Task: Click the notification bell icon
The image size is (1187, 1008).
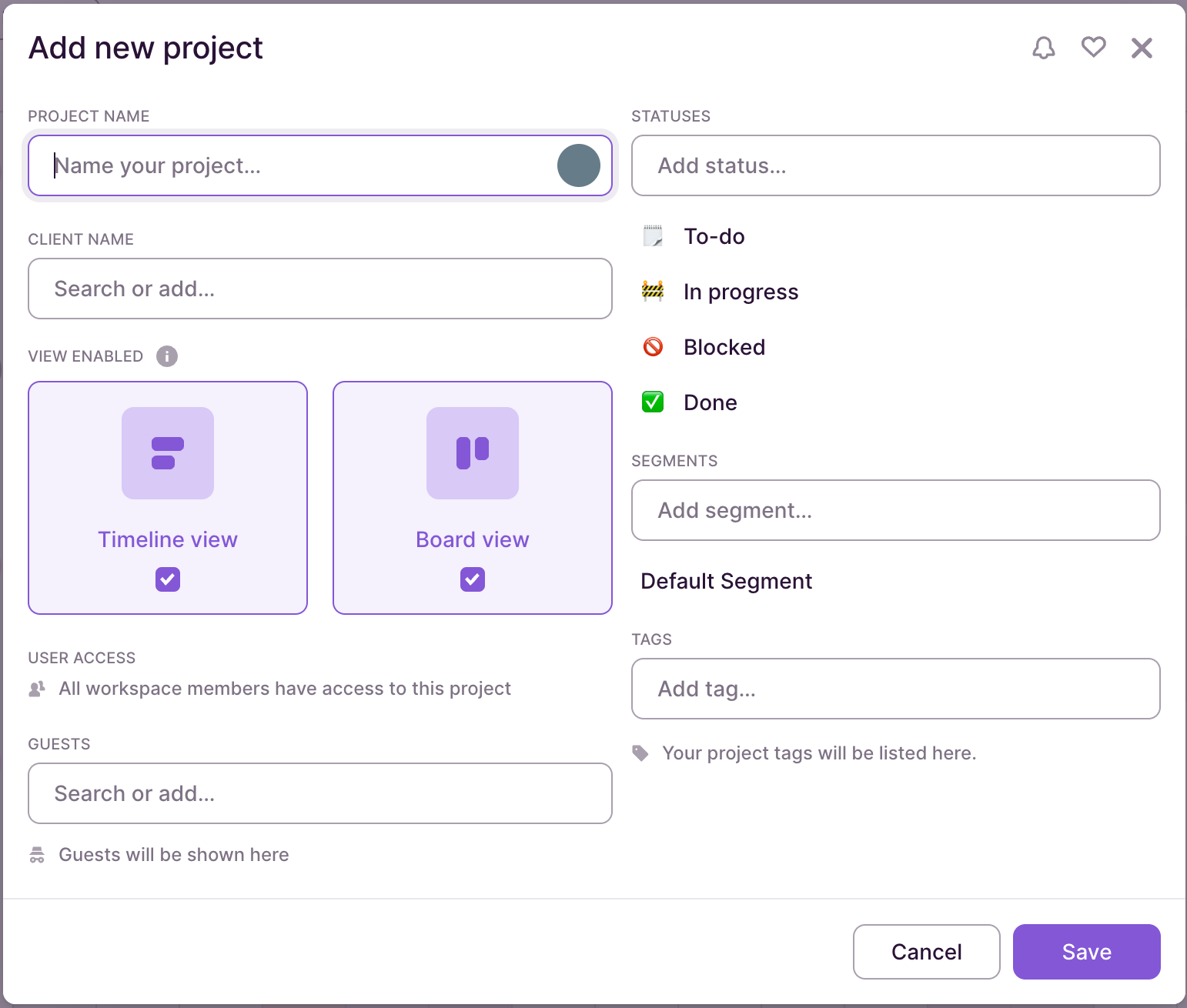Action: click(x=1044, y=48)
